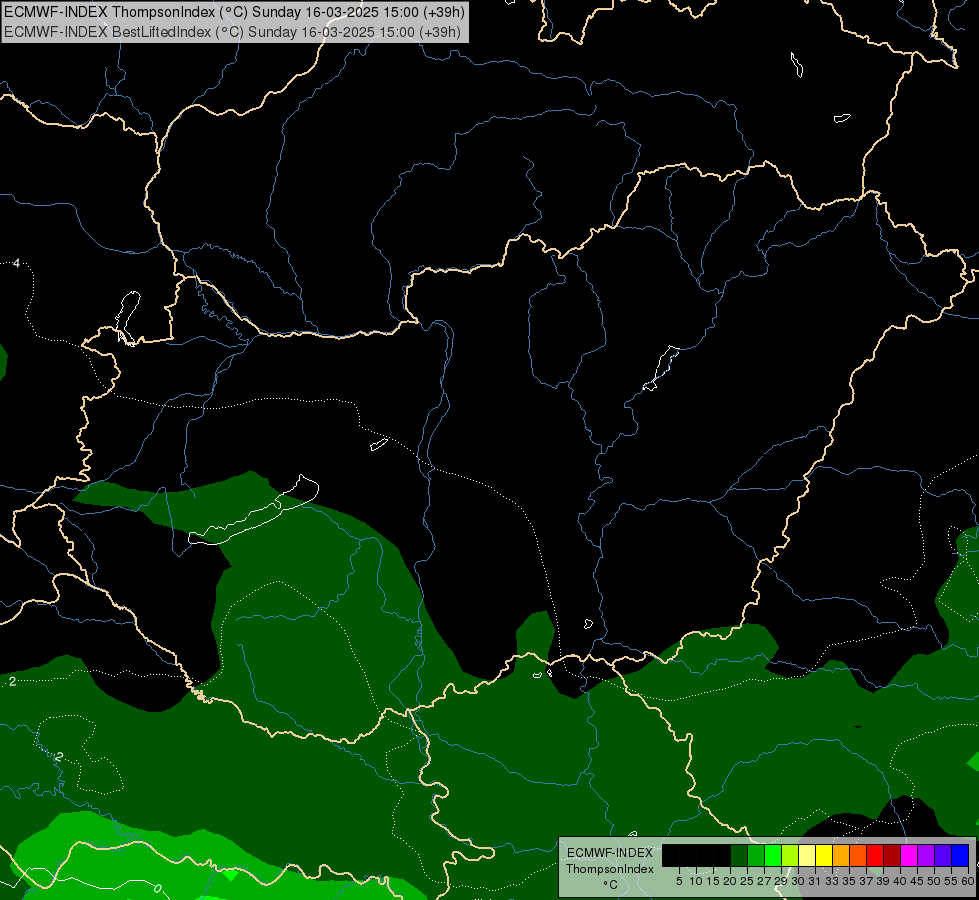This screenshot has width=979, height=900.
Task: Click the legend tick value "30"
Action: pyautogui.click(x=798, y=881)
